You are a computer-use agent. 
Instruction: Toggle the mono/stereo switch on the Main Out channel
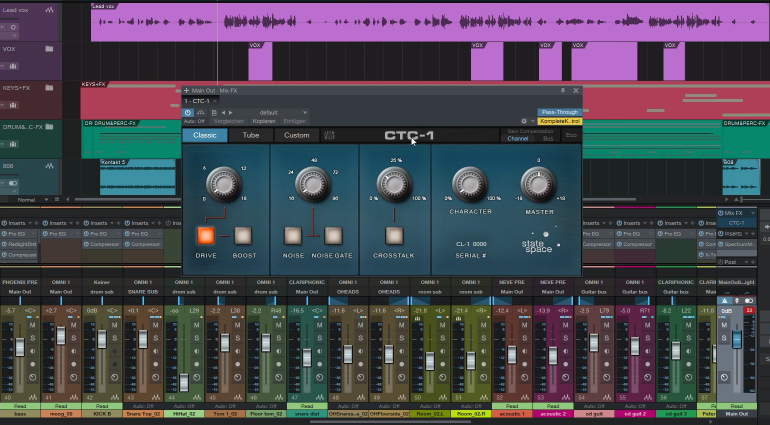click(748, 301)
